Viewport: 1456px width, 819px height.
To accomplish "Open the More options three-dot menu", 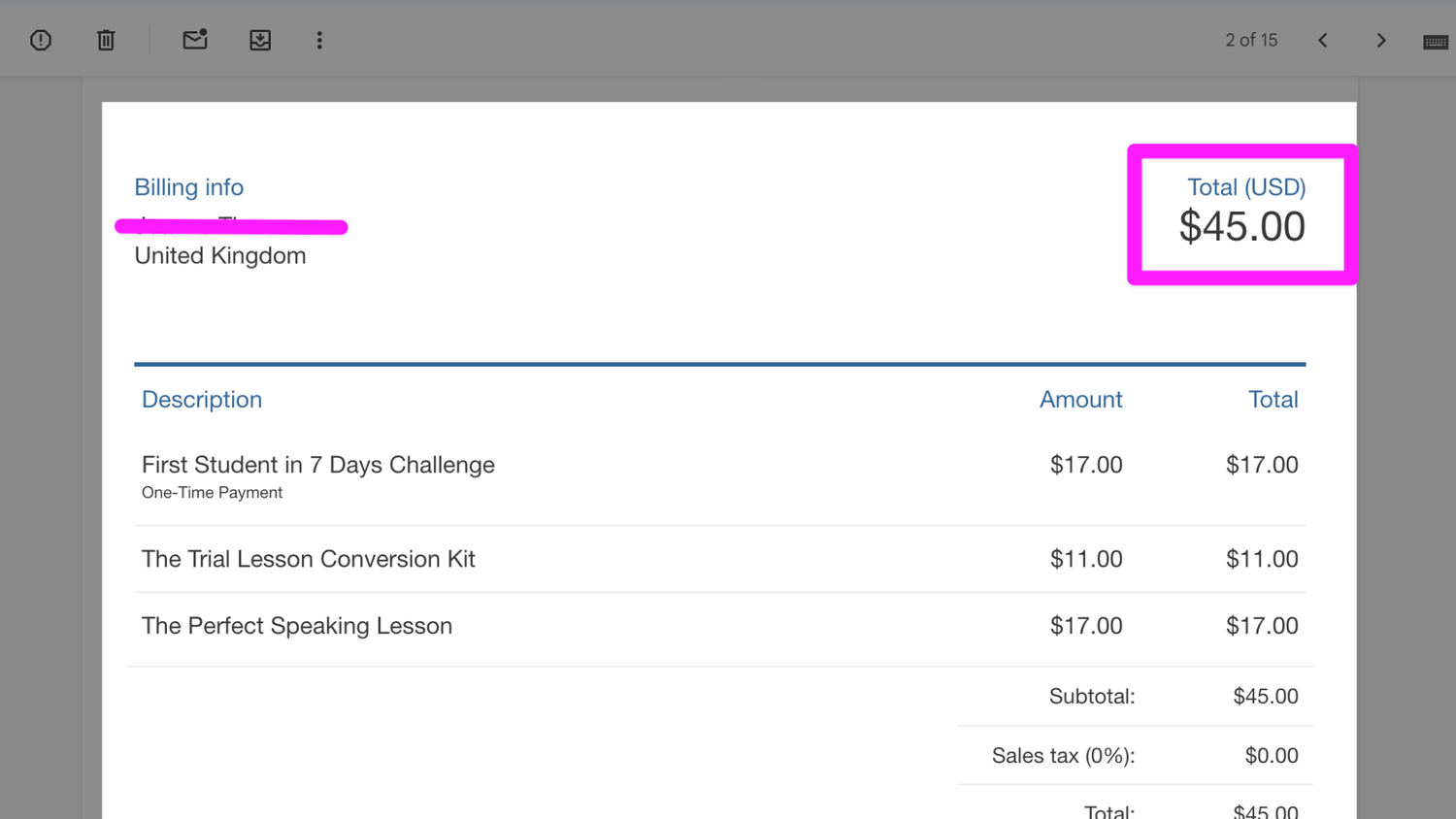I will pos(319,40).
